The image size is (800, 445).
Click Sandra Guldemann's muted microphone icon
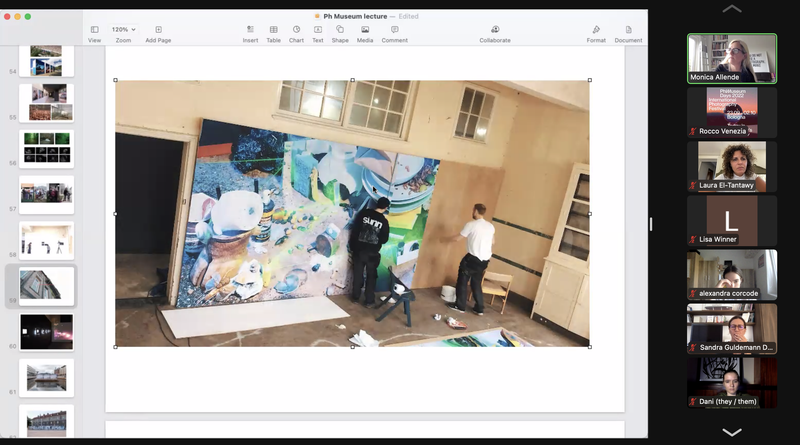coord(693,348)
